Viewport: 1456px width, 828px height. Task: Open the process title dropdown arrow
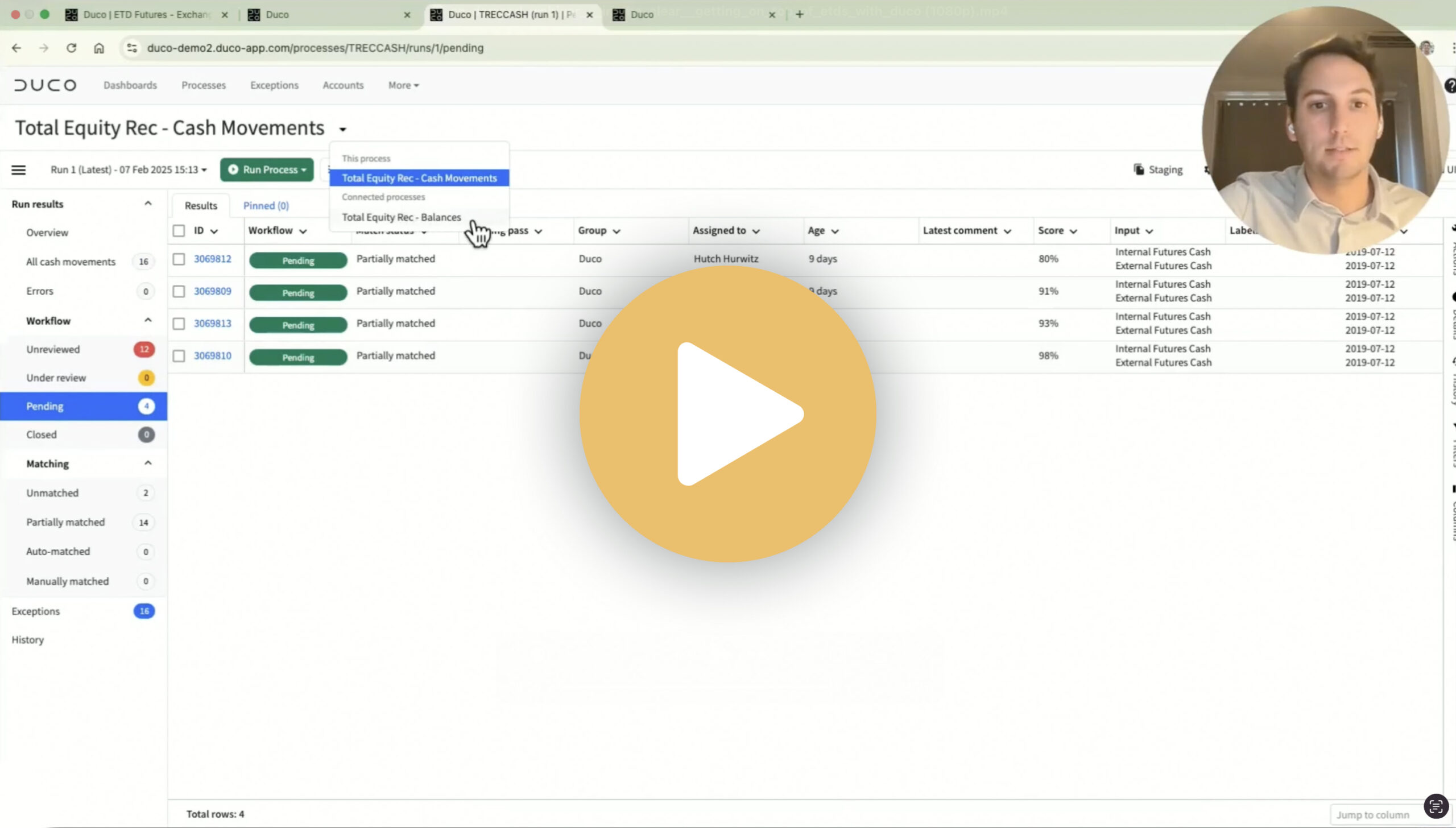(343, 130)
